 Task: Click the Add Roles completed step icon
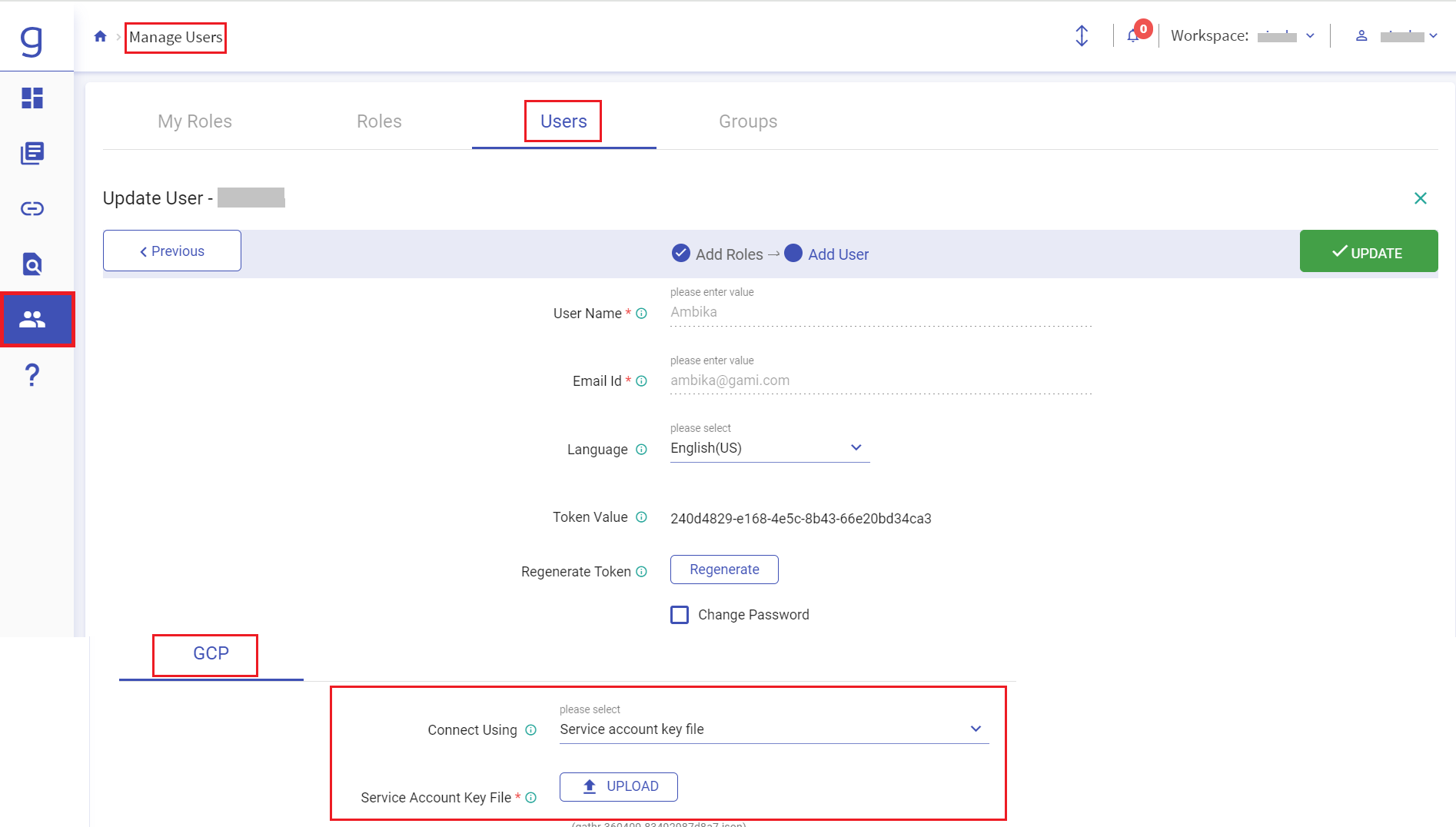click(x=681, y=253)
